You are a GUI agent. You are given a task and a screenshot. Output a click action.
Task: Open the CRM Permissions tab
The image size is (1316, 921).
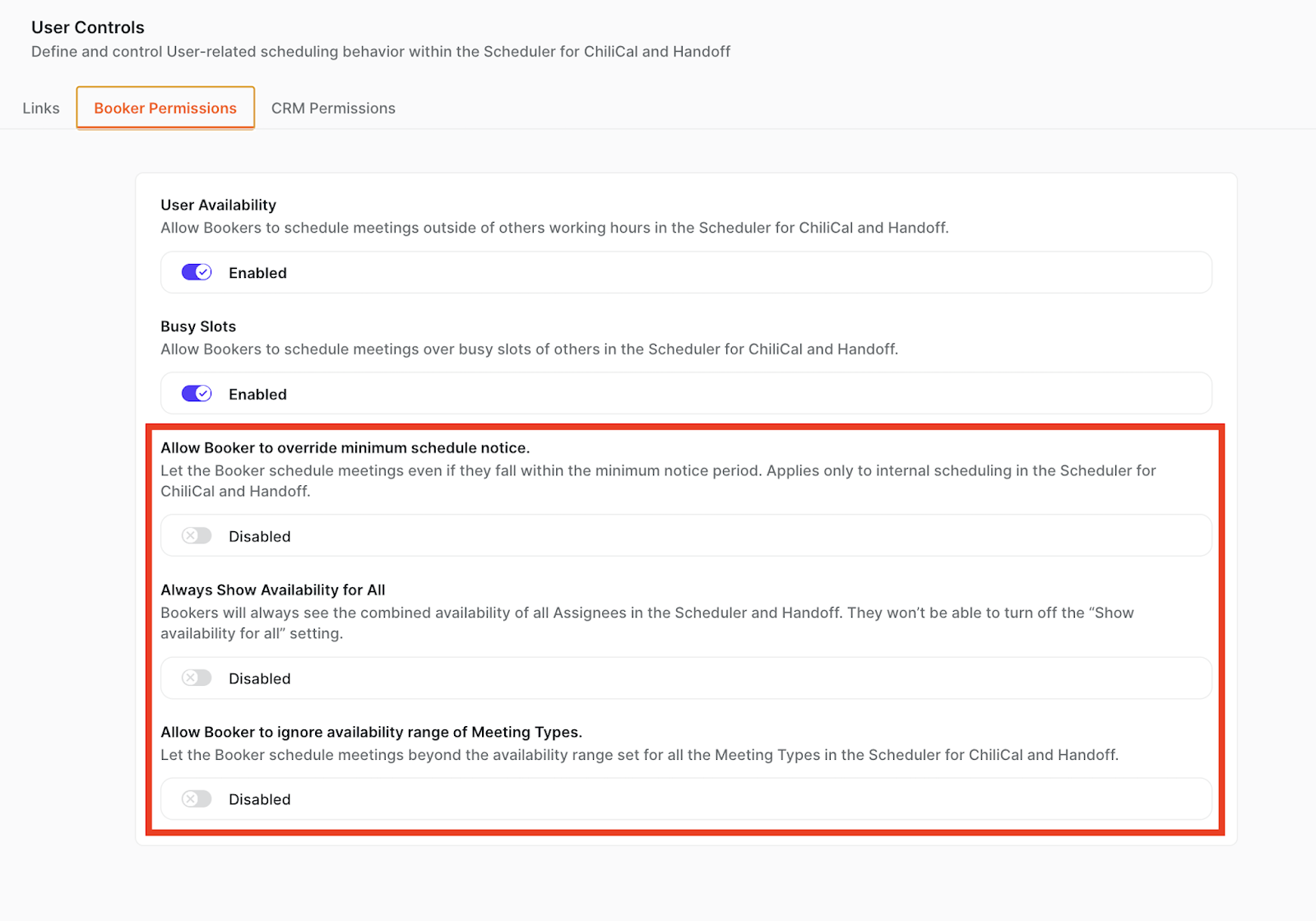tap(333, 109)
